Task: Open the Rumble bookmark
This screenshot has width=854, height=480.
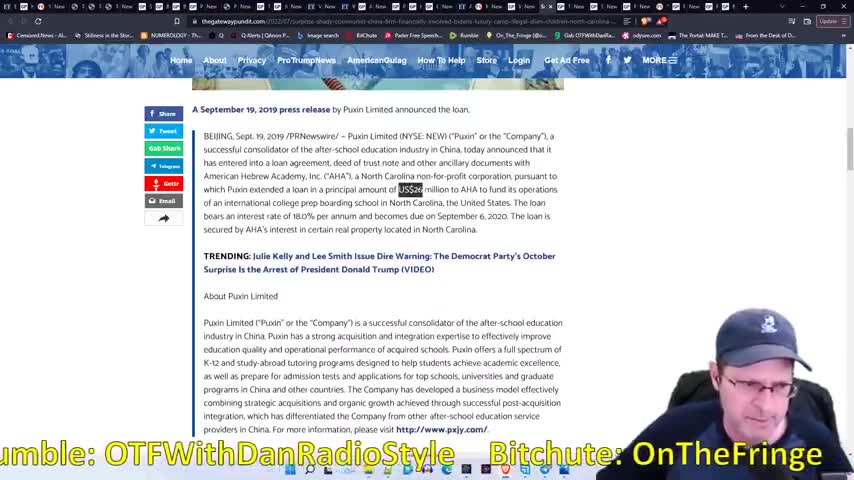Action: pyautogui.click(x=464, y=35)
